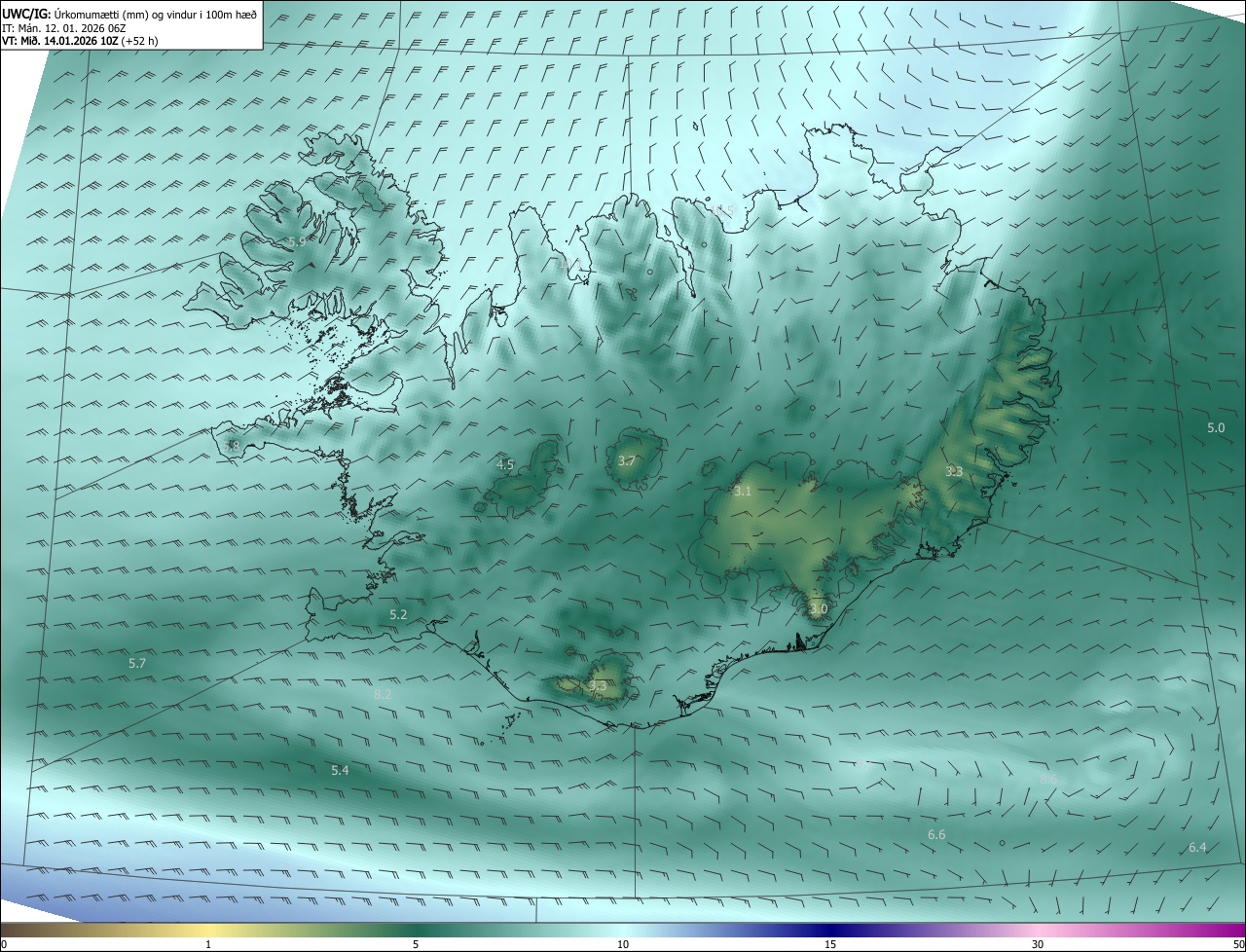Viewport: 1246px width, 952px height.
Task: Click the 3.7 value on the map
Action: (x=627, y=460)
